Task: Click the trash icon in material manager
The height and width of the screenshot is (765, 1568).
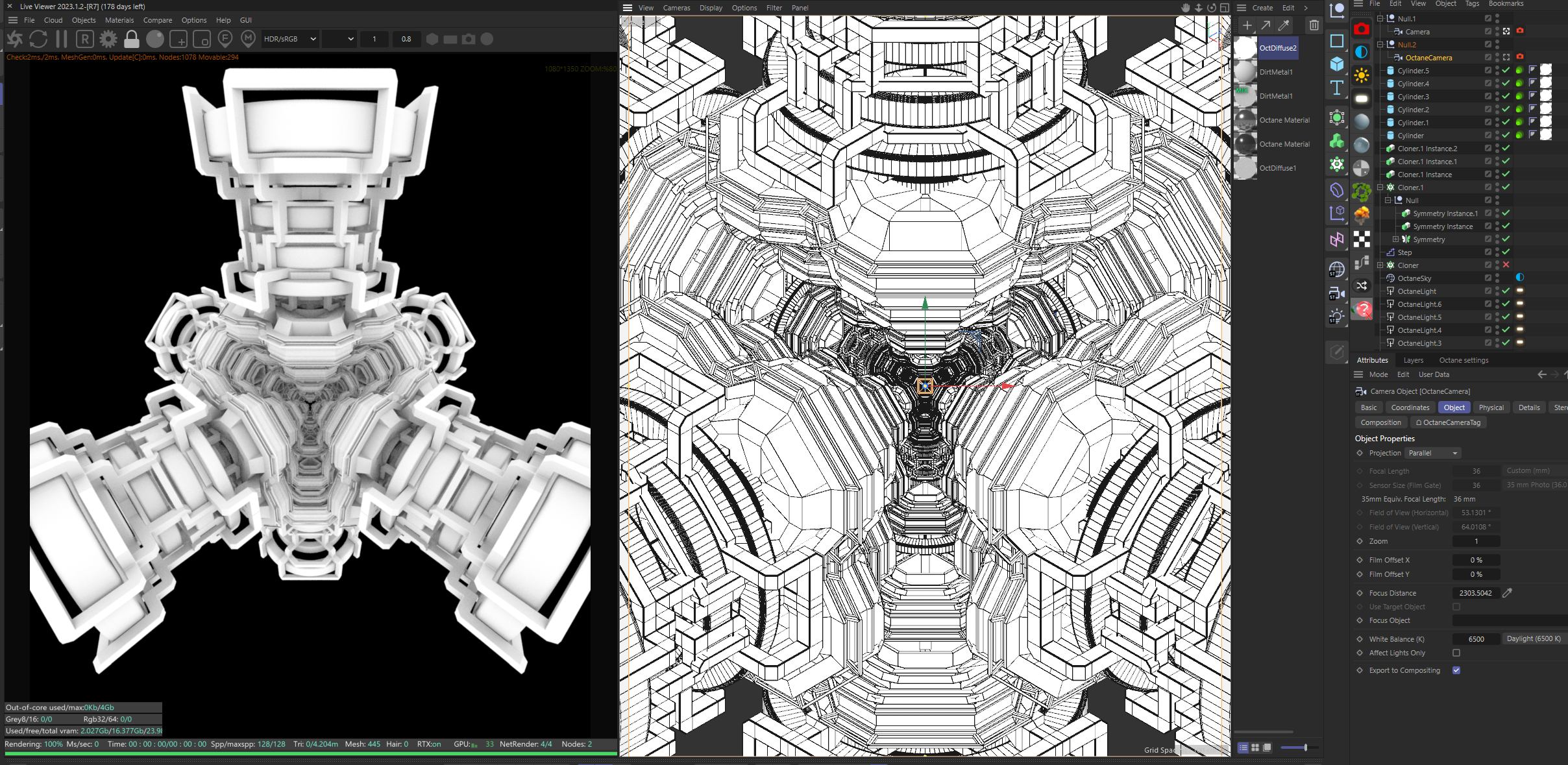Action: point(1314,25)
